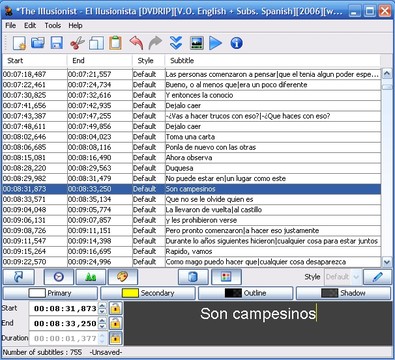Click the blue double down-arrow icon
Screen dimensions: 395x360
pos(176,43)
